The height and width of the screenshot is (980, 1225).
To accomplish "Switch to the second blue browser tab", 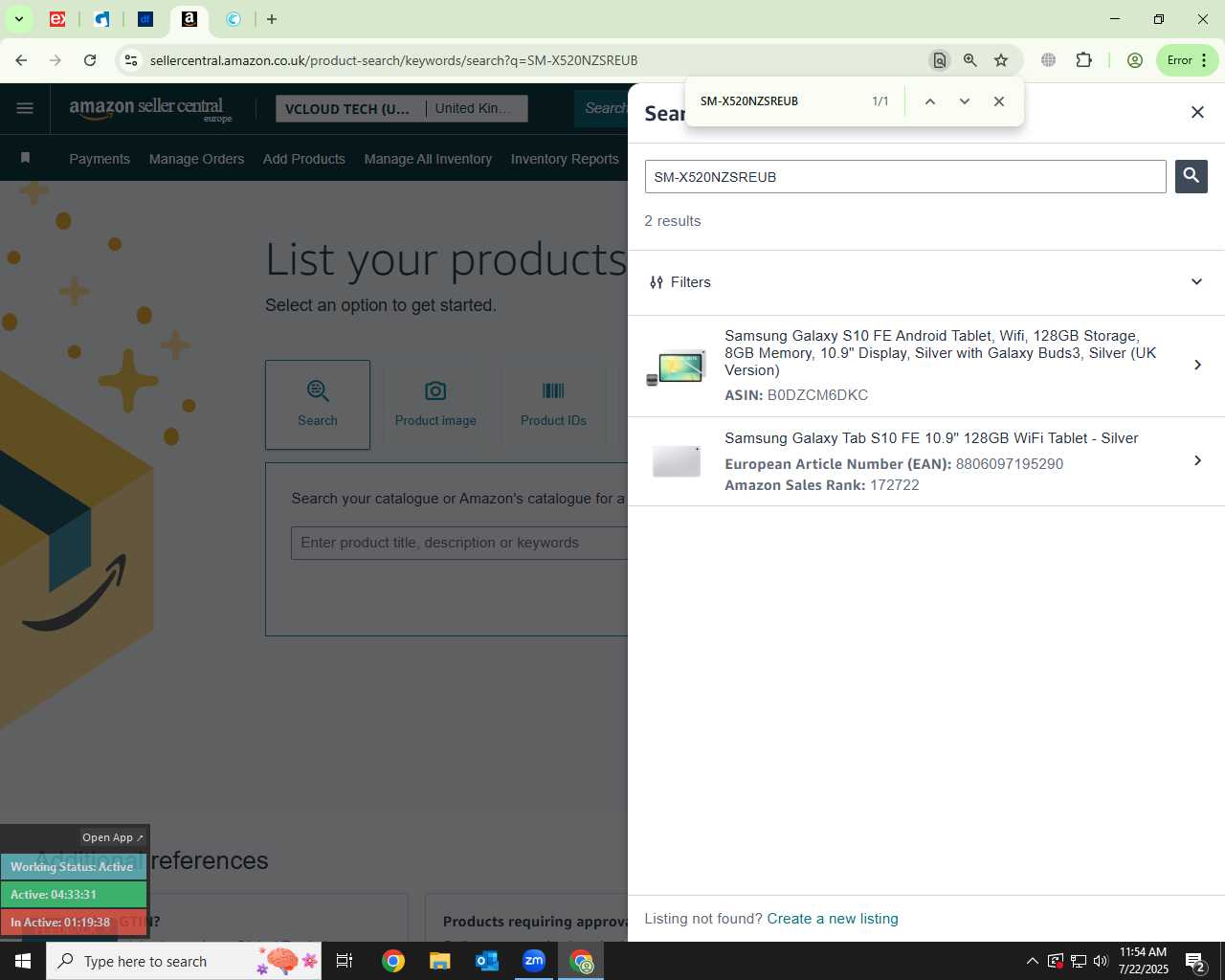I will [101, 19].
